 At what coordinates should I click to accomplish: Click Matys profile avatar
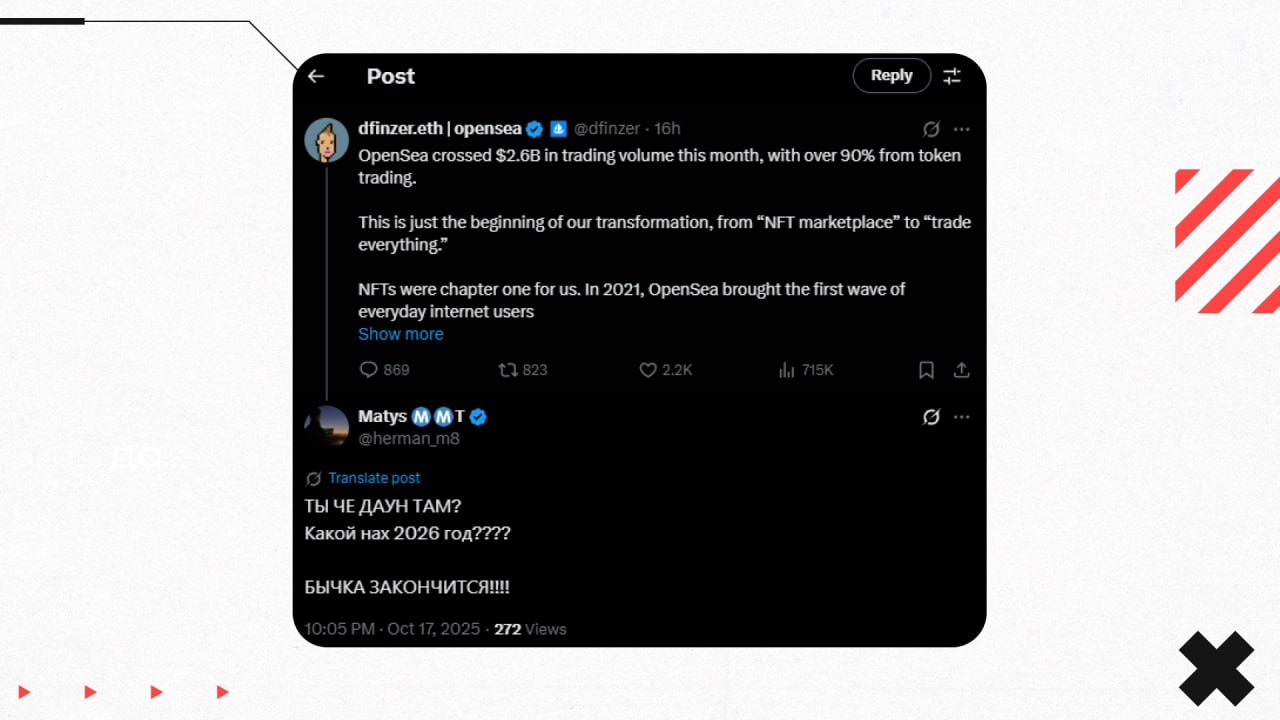click(326, 426)
